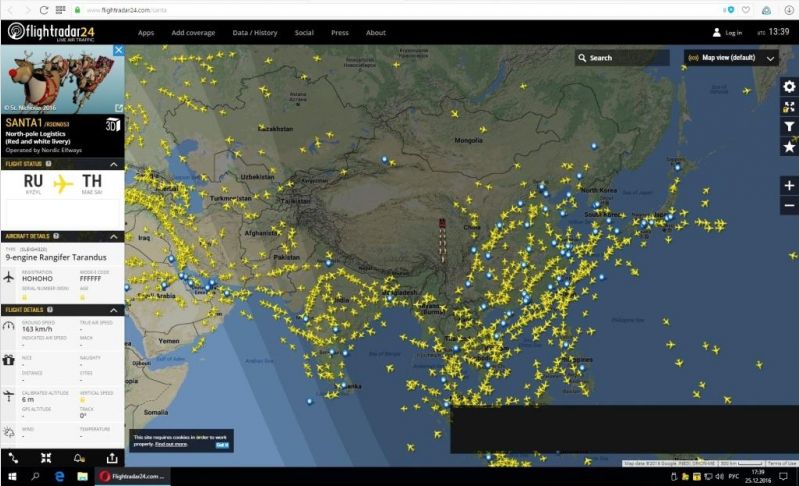The width and height of the screenshot is (800, 486).
Task: Open the About menu
Action: point(376,33)
